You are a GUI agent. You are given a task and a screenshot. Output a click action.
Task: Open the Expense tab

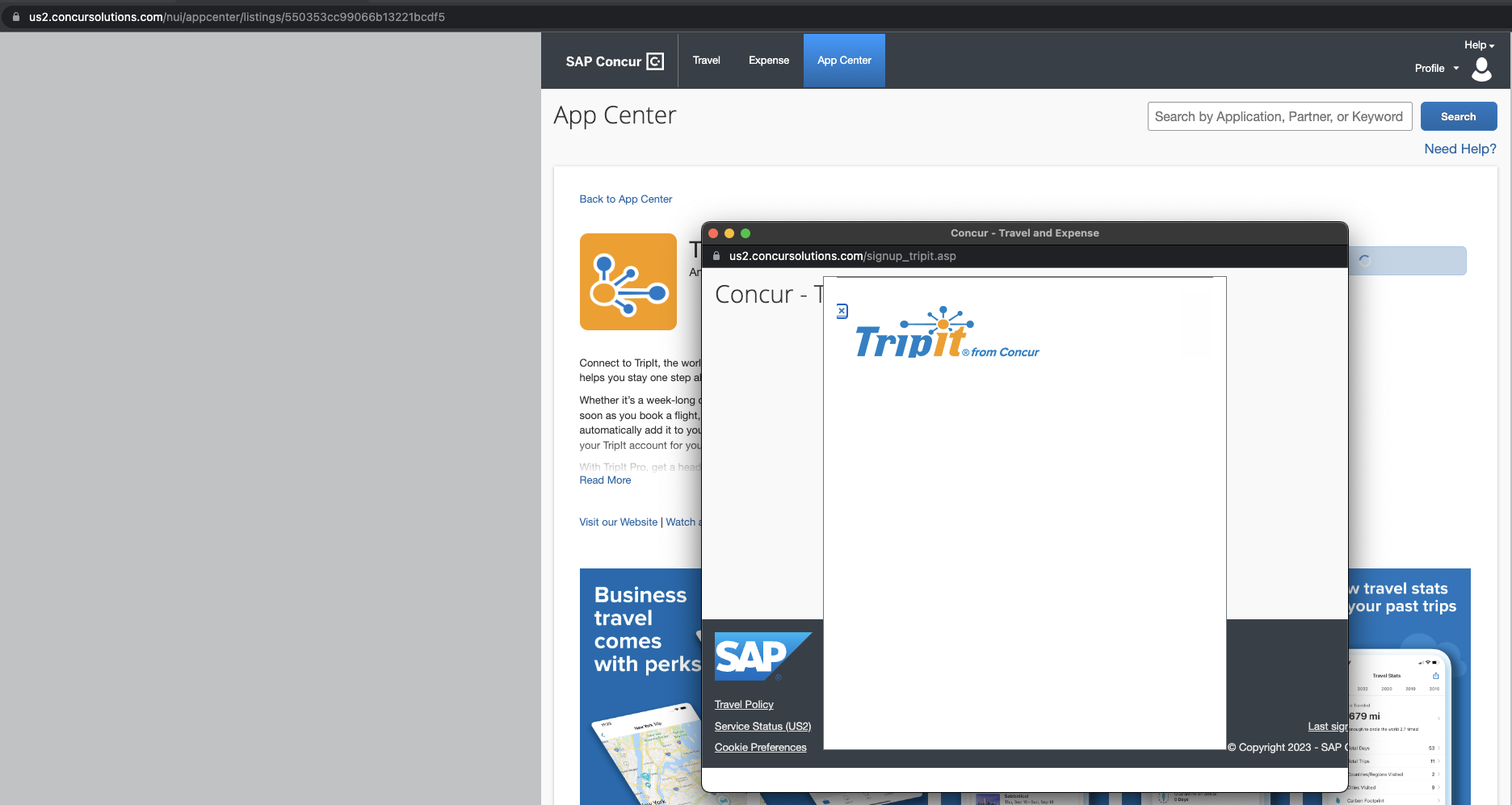click(769, 61)
